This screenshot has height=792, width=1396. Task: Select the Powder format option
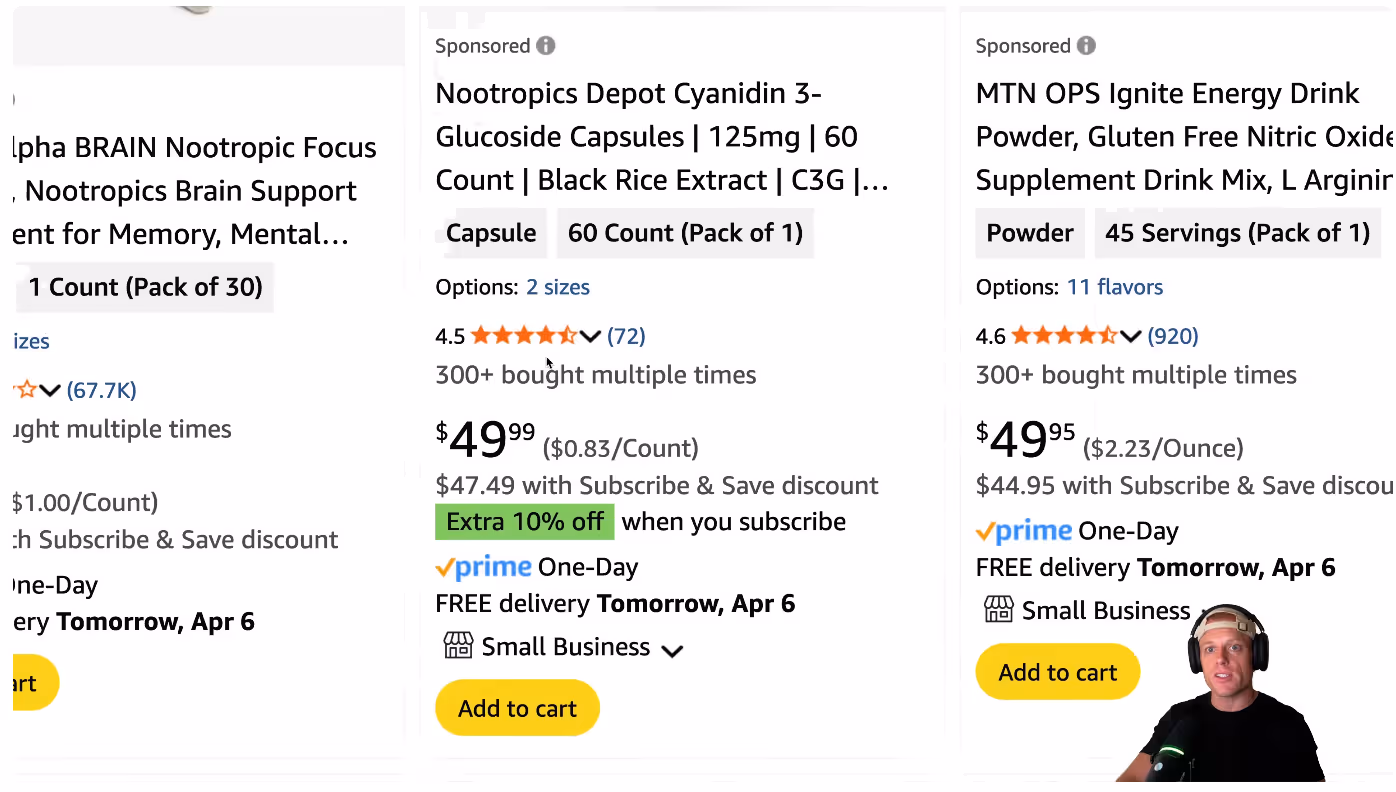point(1030,233)
